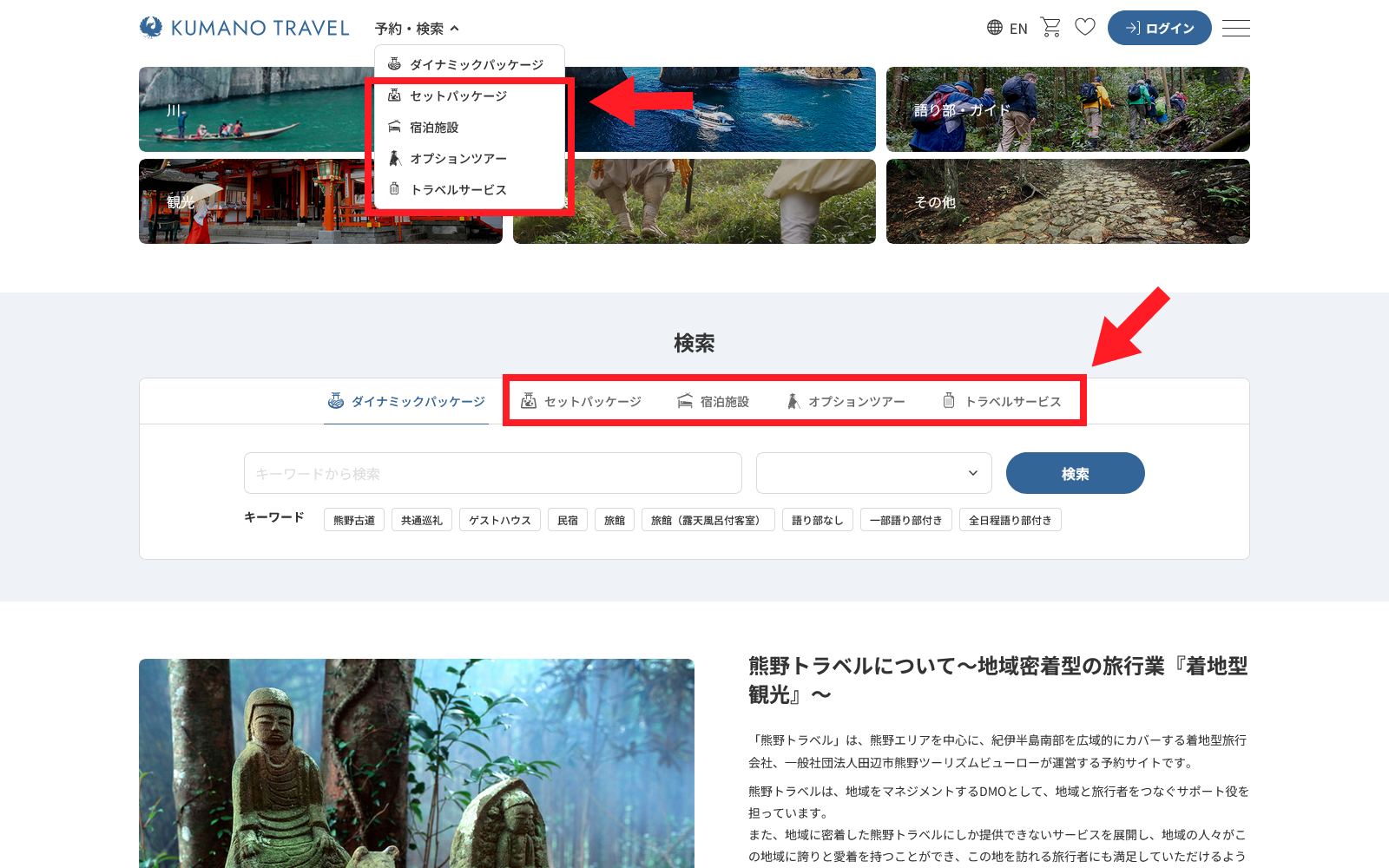Screen dimensions: 1389x868
Task: Open favorites via the heart icon
Action: (x=1085, y=28)
